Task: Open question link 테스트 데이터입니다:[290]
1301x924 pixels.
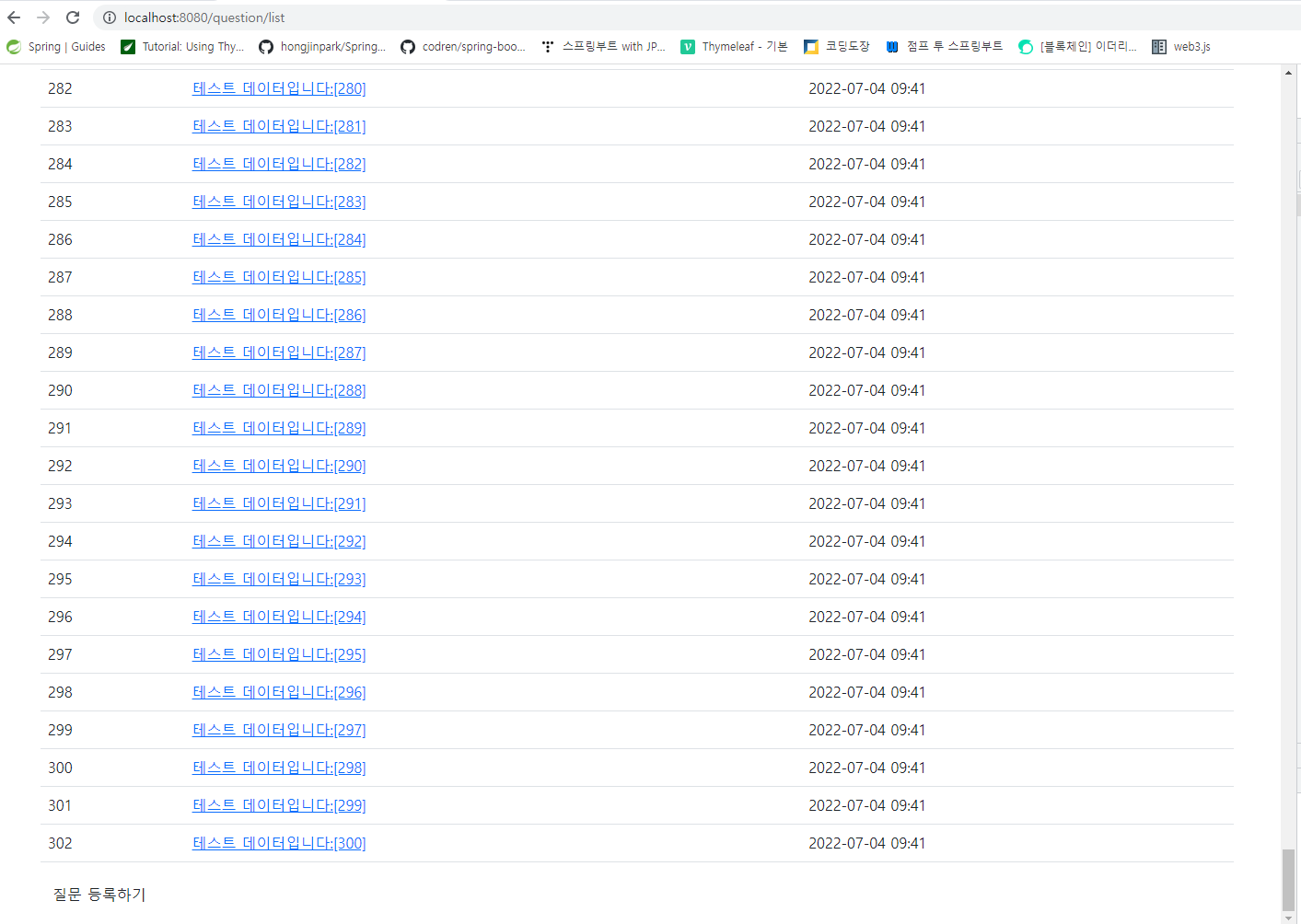Action: [279, 466]
